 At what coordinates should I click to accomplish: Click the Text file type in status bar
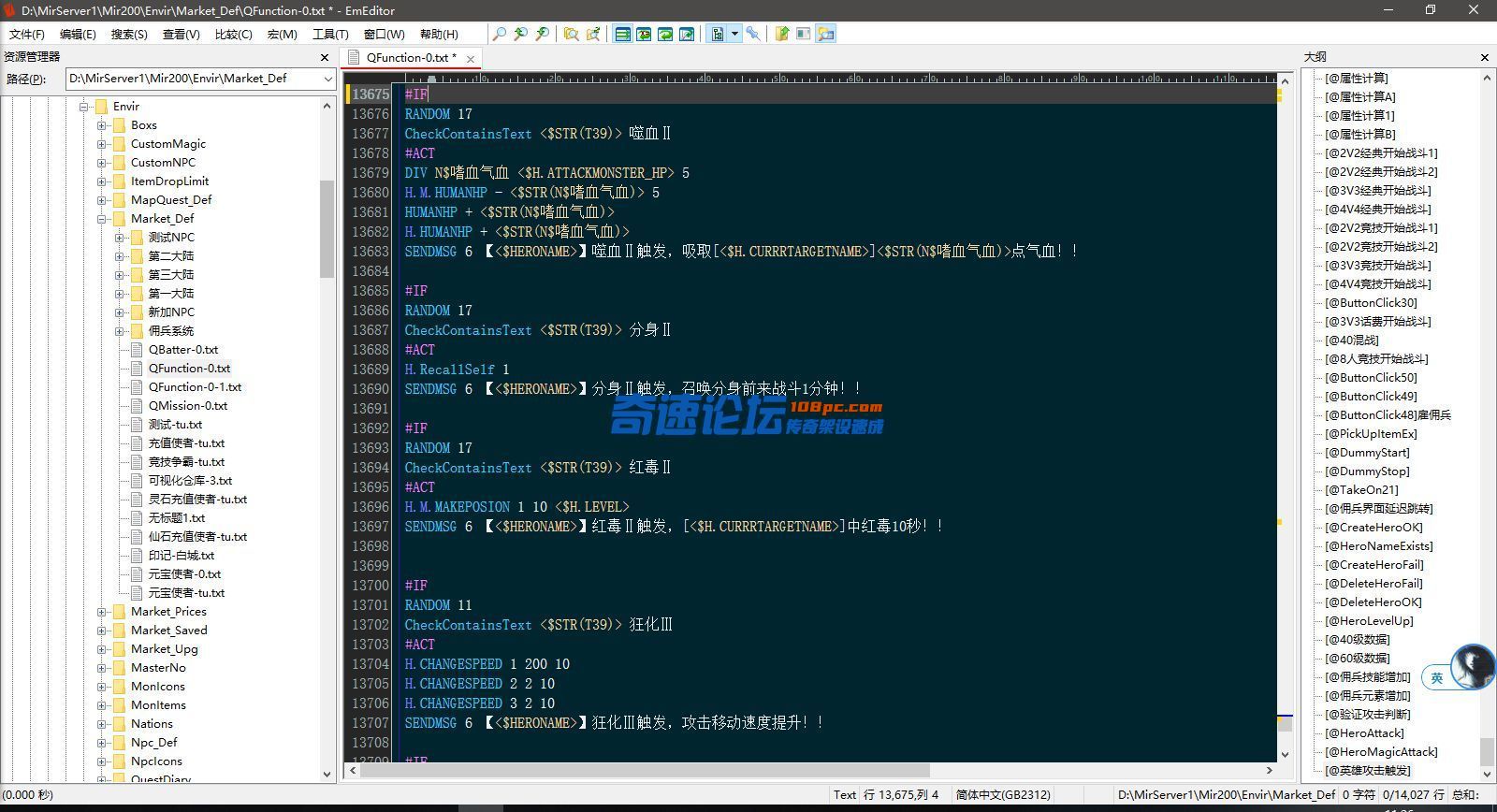(845, 795)
